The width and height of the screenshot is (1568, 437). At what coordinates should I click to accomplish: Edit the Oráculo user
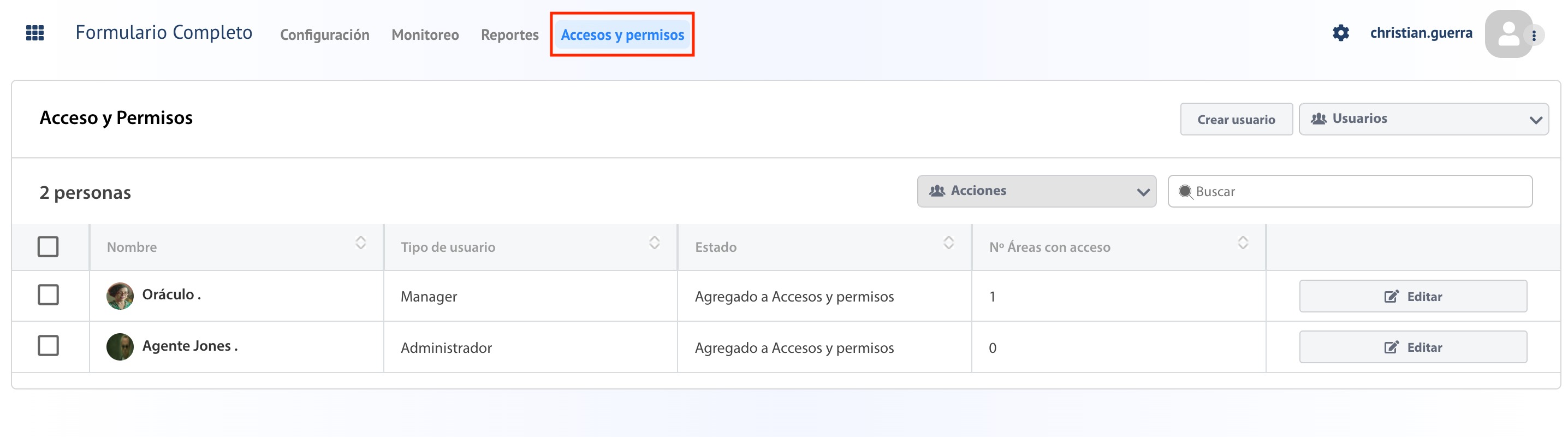click(1413, 297)
